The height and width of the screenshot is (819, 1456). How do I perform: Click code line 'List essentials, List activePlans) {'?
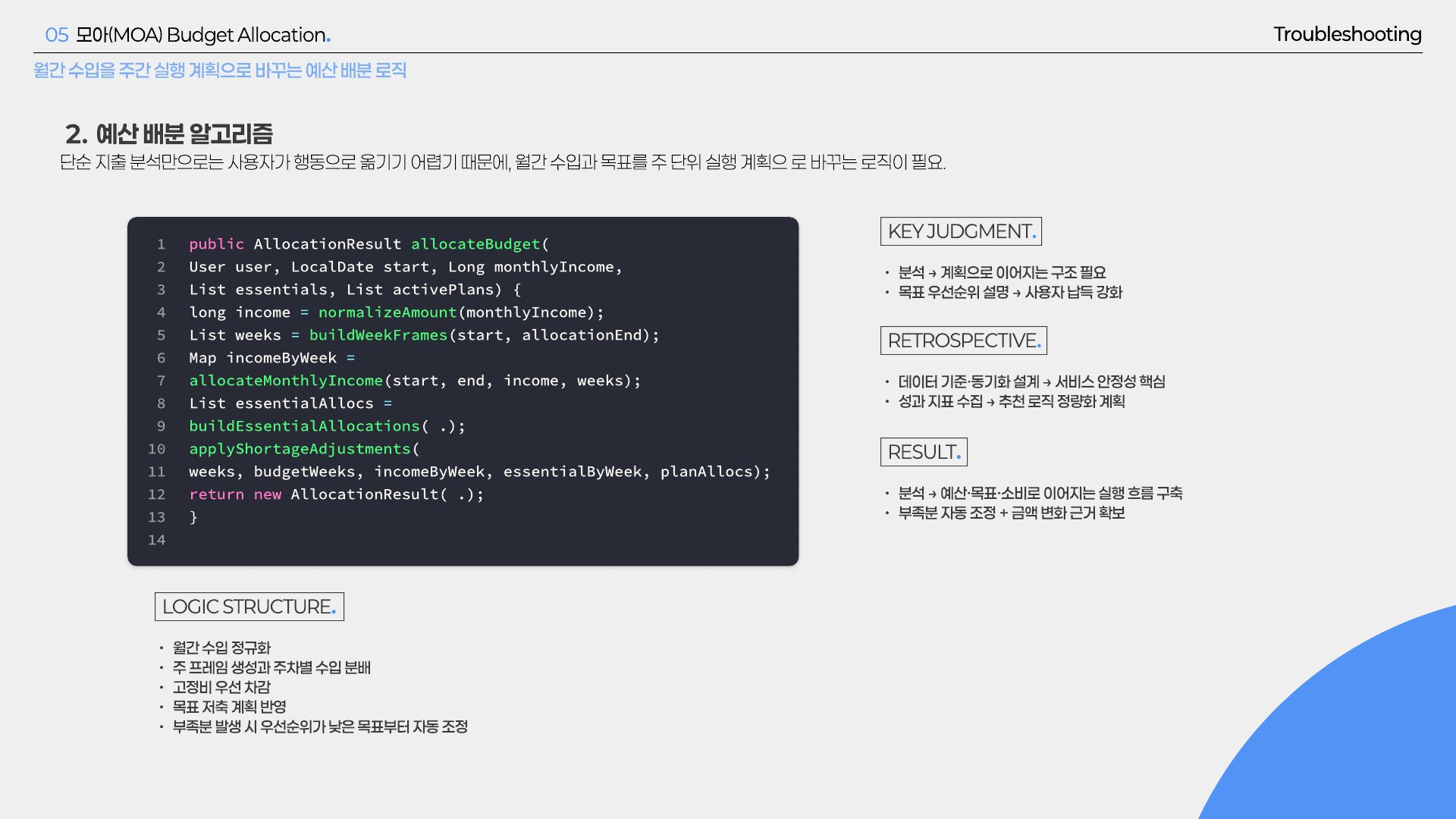pos(355,290)
